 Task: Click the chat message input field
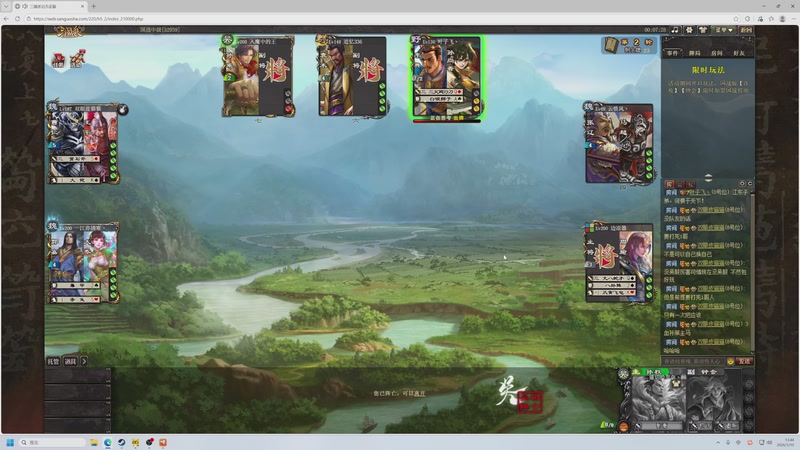click(693, 361)
